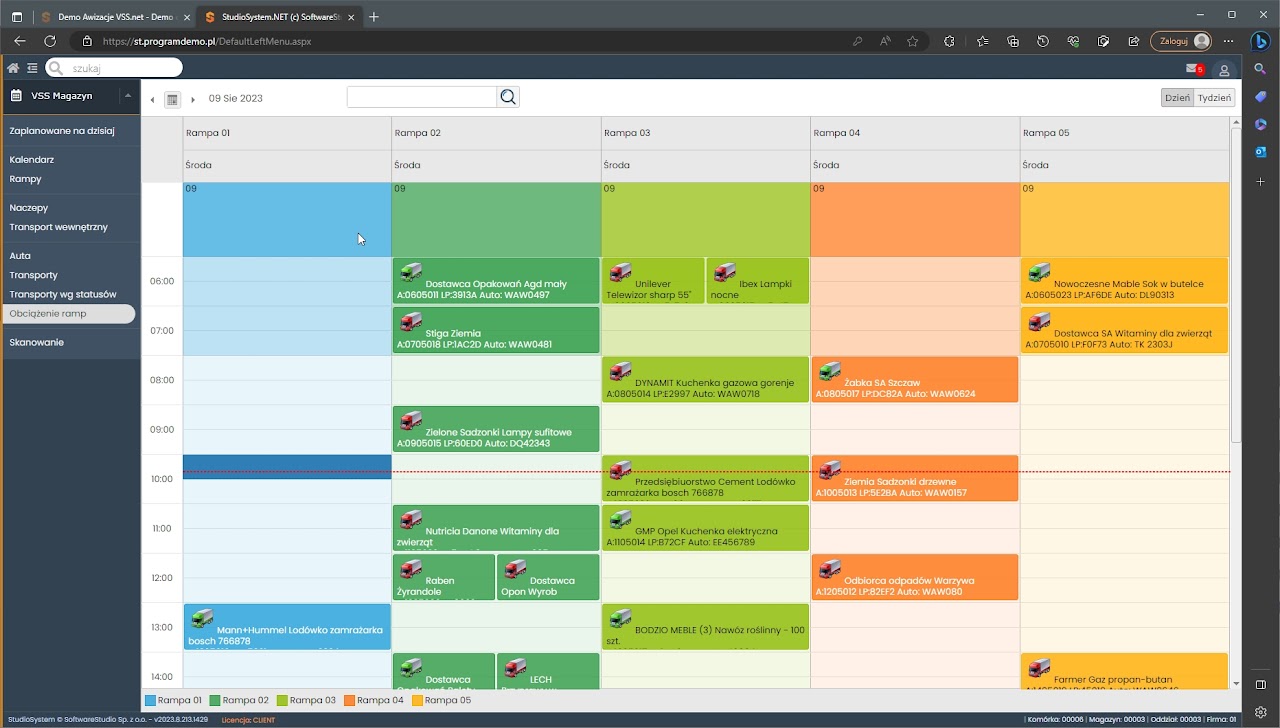
Task: Open the calendar date picker icon
Action: (172, 99)
